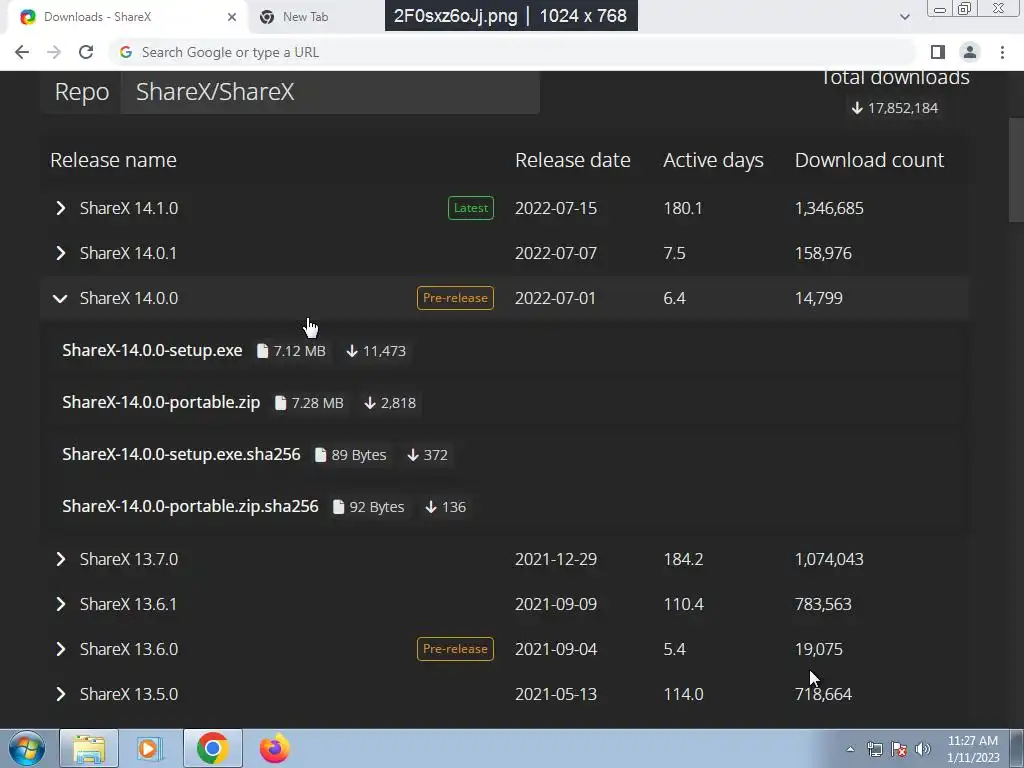Open Windows Explorer from the taskbar
The image size is (1024, 768).
click(89, 748)
